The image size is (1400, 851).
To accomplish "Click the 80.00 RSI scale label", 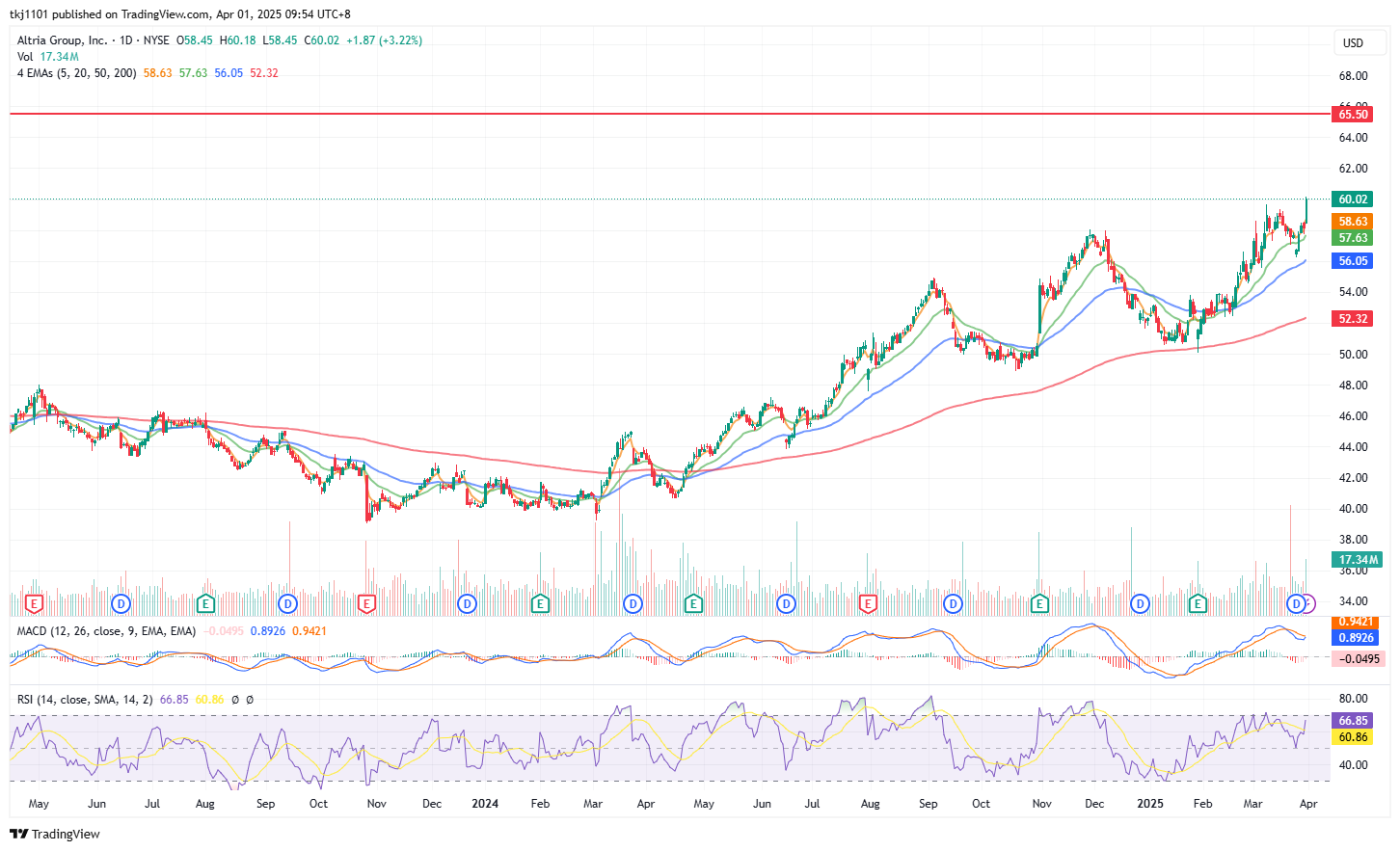I will (1353, 699).
